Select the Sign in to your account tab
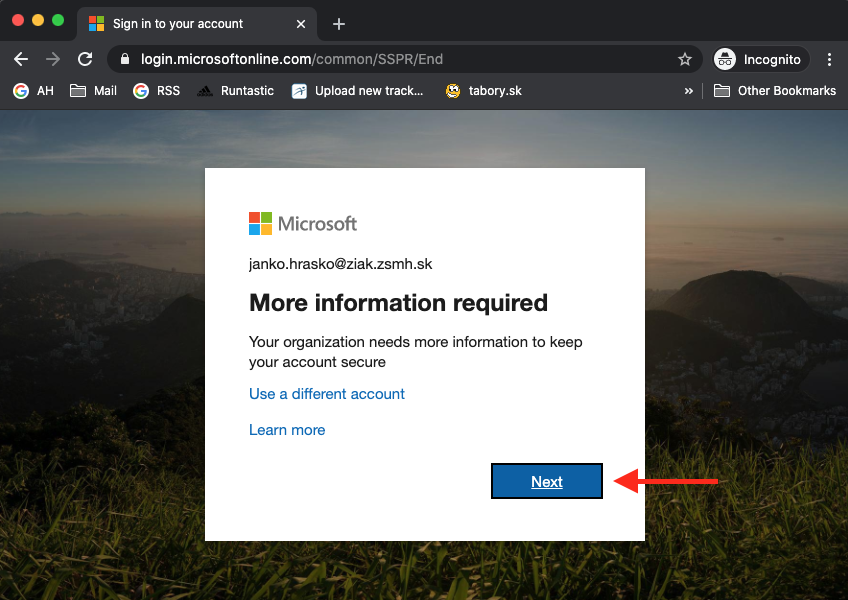848x600 pixels. (x=180, y=23)
